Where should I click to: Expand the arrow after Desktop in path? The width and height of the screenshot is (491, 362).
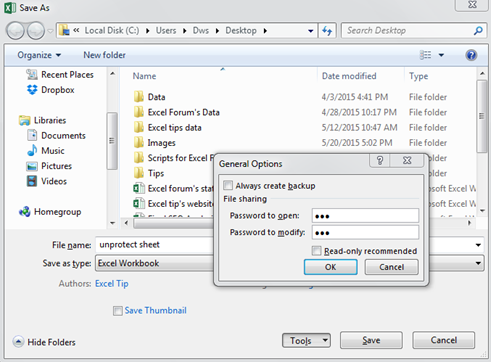[265, 31]
